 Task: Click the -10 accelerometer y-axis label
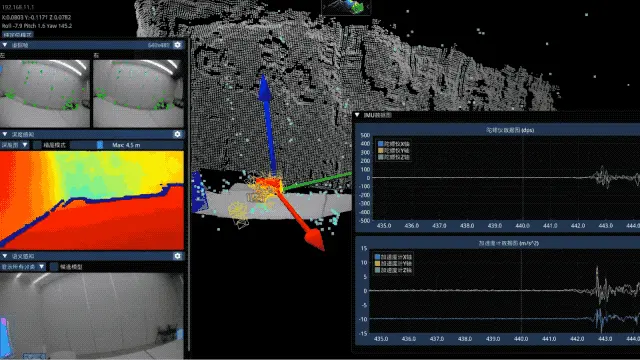363,319
